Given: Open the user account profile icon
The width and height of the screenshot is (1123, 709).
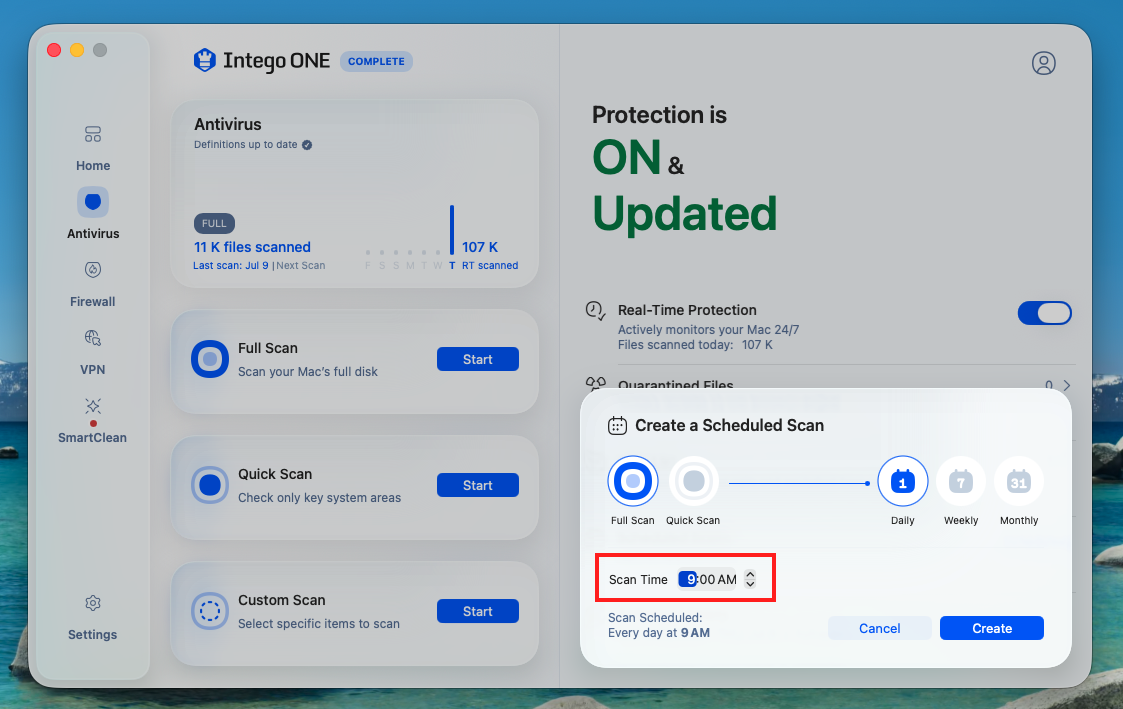Looking at the screenshot, I should tap(1044, 63).
